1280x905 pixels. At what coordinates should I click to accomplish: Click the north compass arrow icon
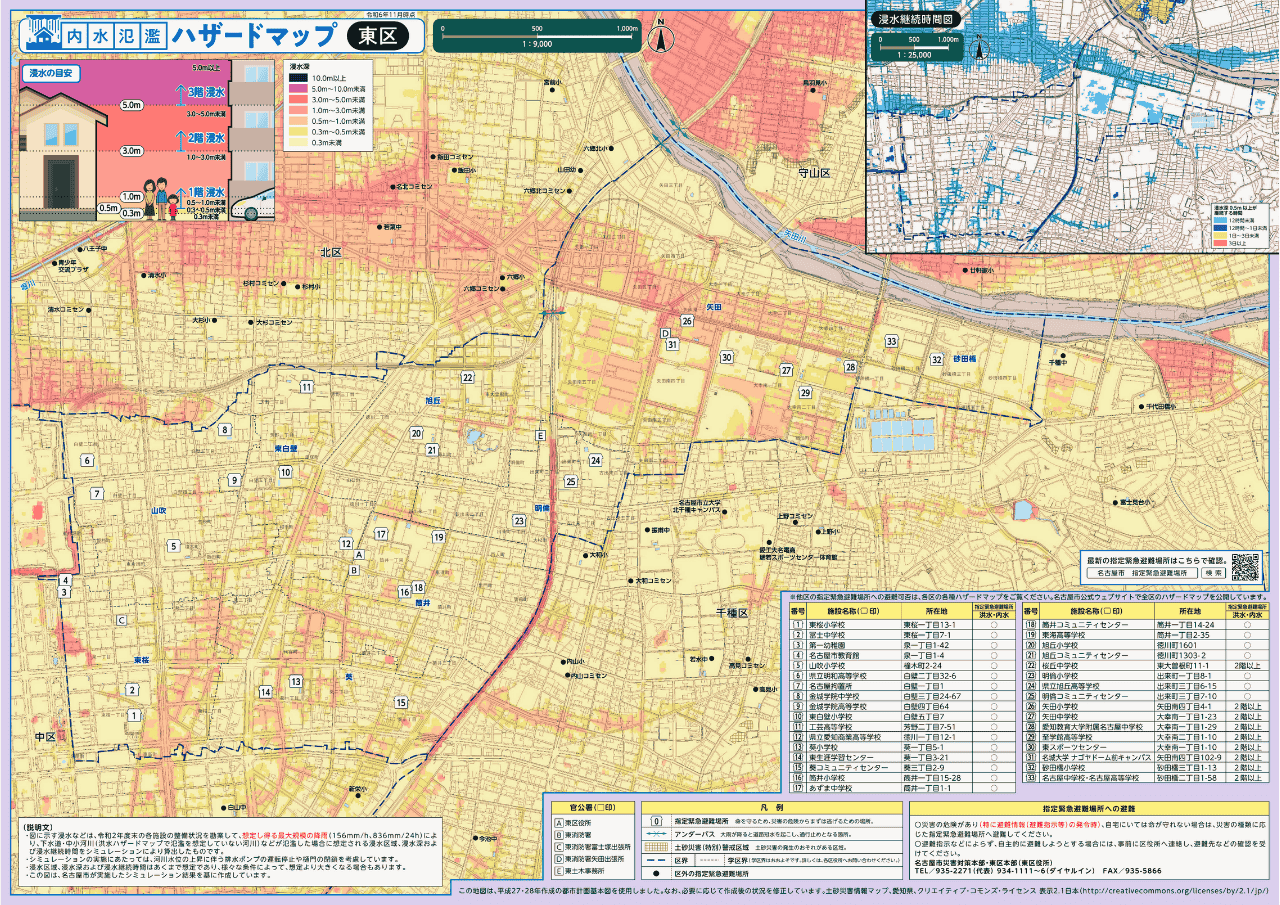(660, 38)
